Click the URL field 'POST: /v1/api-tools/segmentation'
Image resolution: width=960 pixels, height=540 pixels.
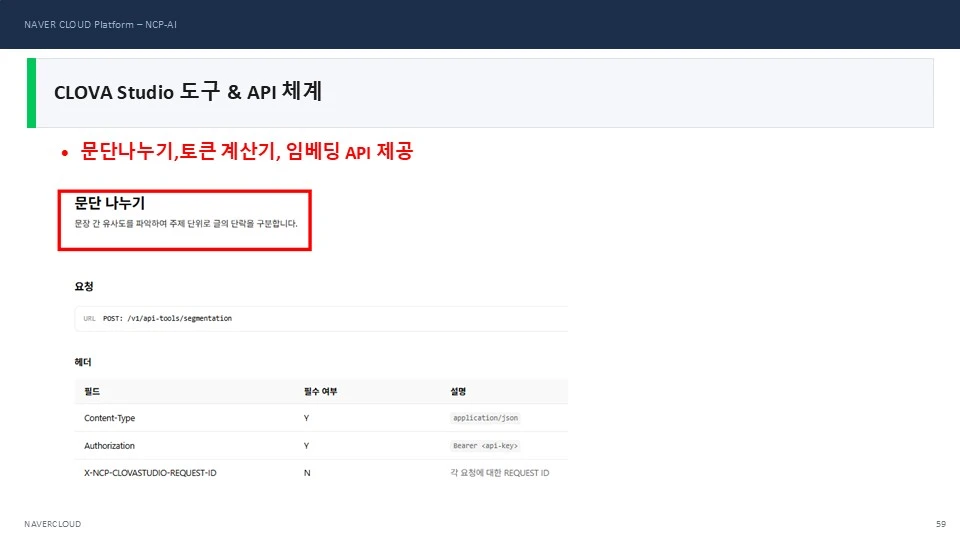[x=321, y=318]
